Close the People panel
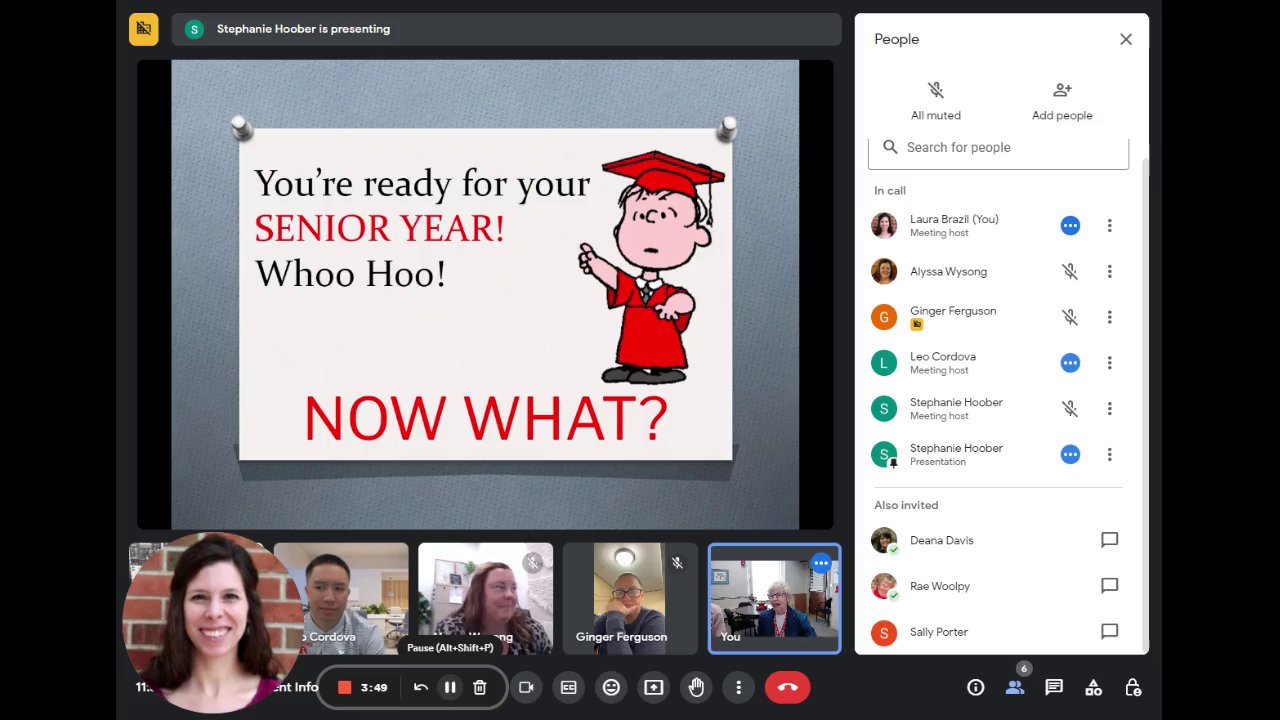This screenshot has width=1280, height=720. [x=1126, y=39]
